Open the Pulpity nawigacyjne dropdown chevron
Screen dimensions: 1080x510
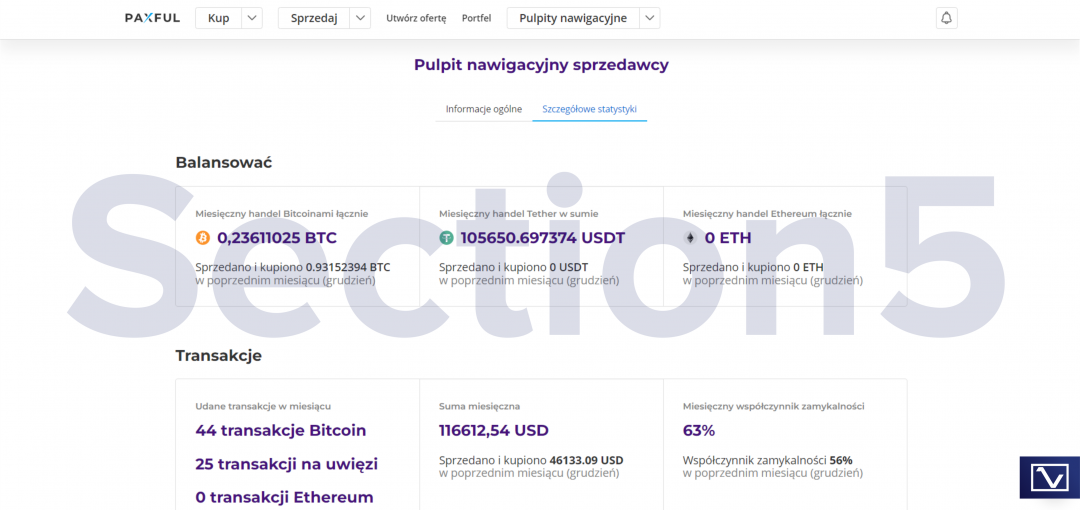click(x=650, y=18)
